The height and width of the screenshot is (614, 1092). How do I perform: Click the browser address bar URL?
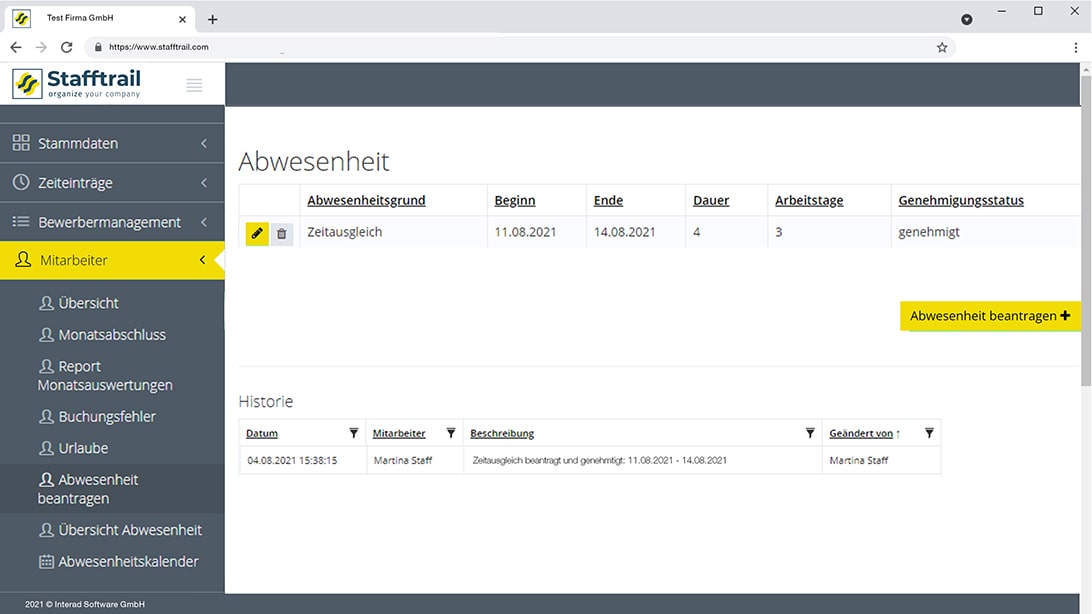tap(159, 47)
